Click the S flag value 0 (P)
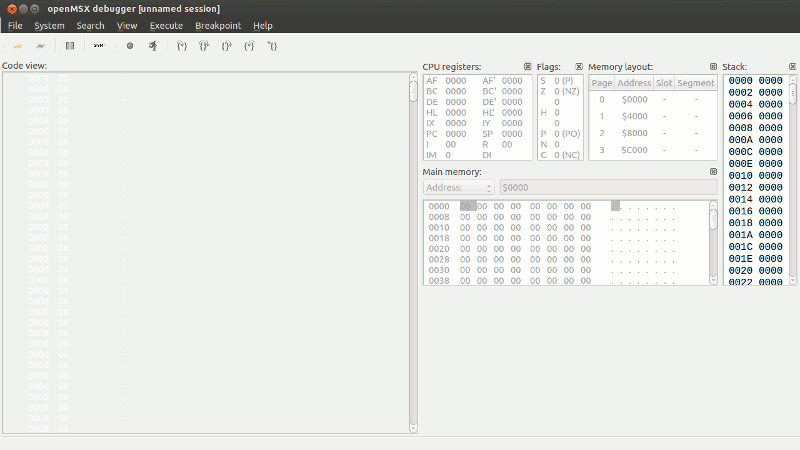The width and height of the screenshot is (800, 450). (564, 81)
